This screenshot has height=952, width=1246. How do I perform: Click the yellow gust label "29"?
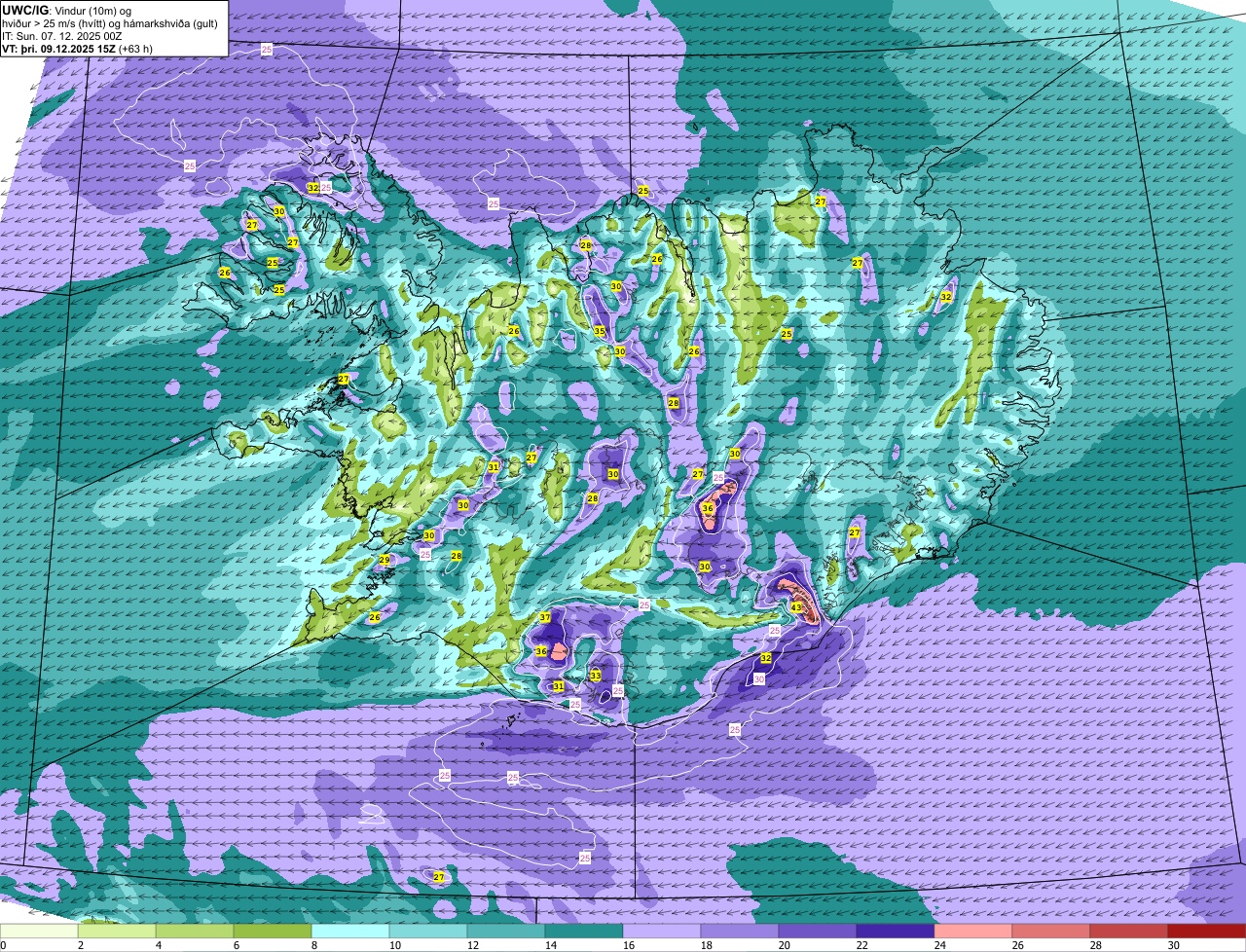[x=385, y=560]
